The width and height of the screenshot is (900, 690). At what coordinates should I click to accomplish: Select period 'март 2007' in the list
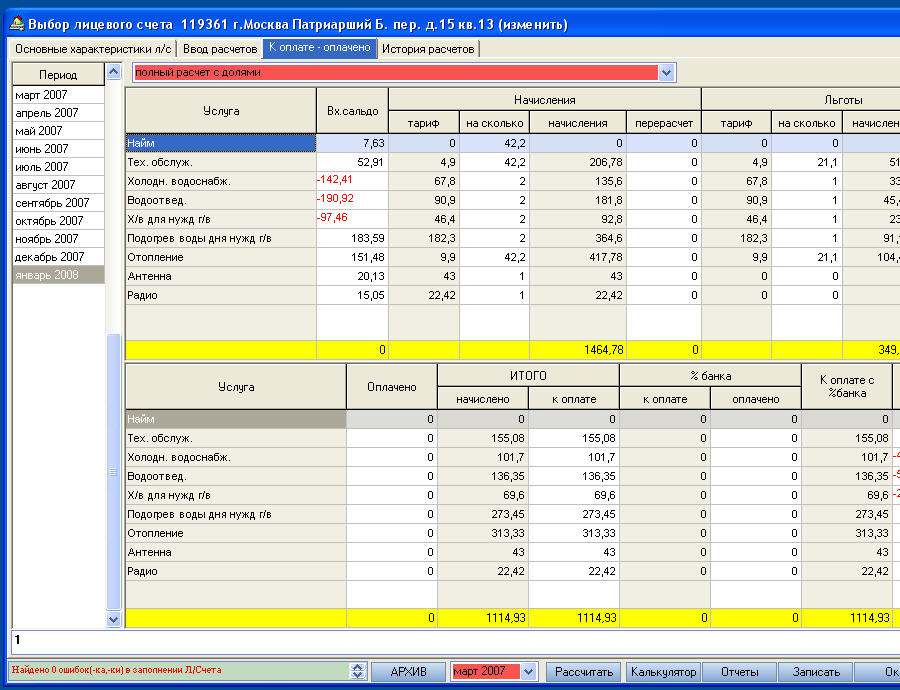pyautogui.click(x=58, y=95)
